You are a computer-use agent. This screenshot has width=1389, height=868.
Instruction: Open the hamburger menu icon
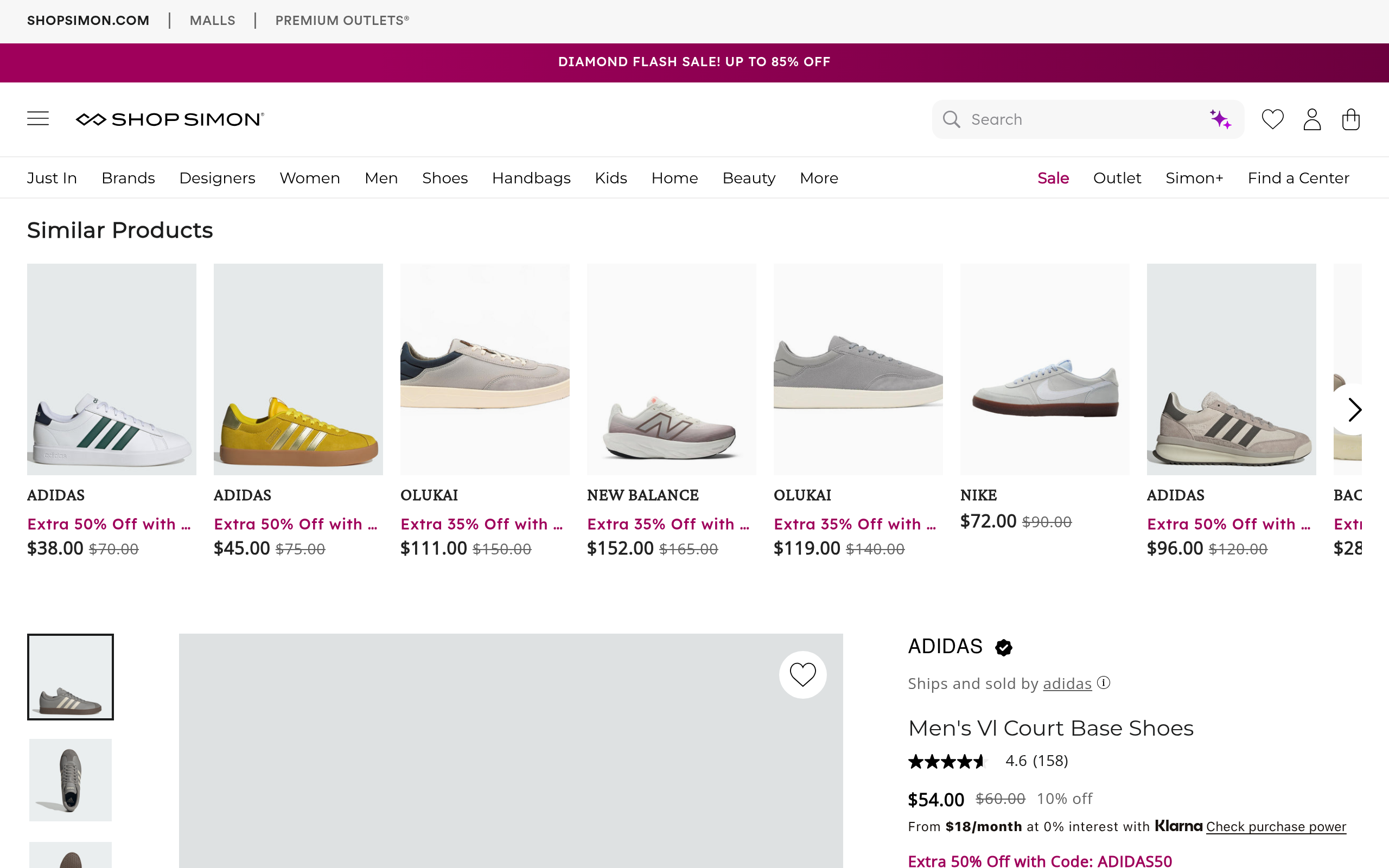click(38, 119)
